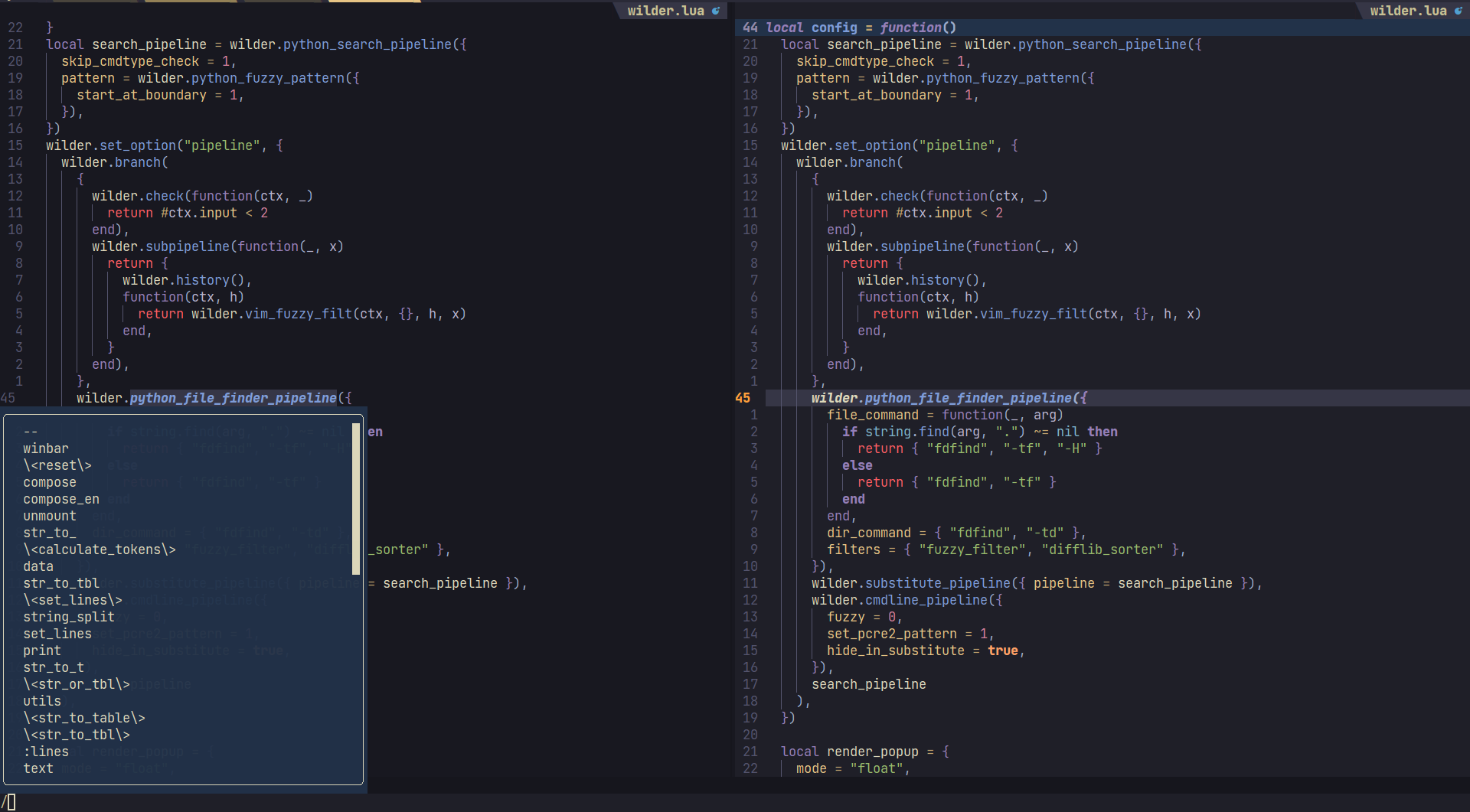
Task: Click 'return wilder.vim_fuzzy_filt(ctx, {}, h, x)' in left pane
Action: point(302,314)
